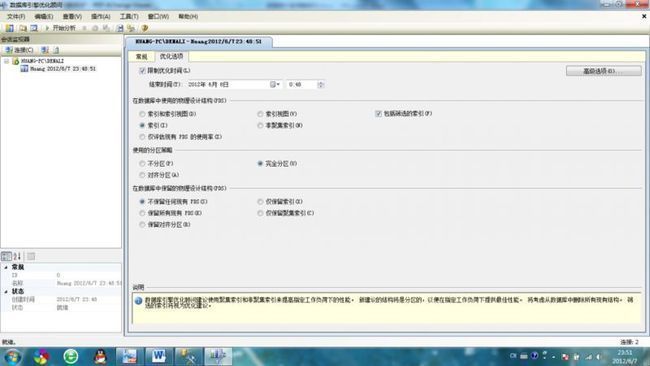
Task: Open the end date calendar dropdown
Action: coord(275,84)
